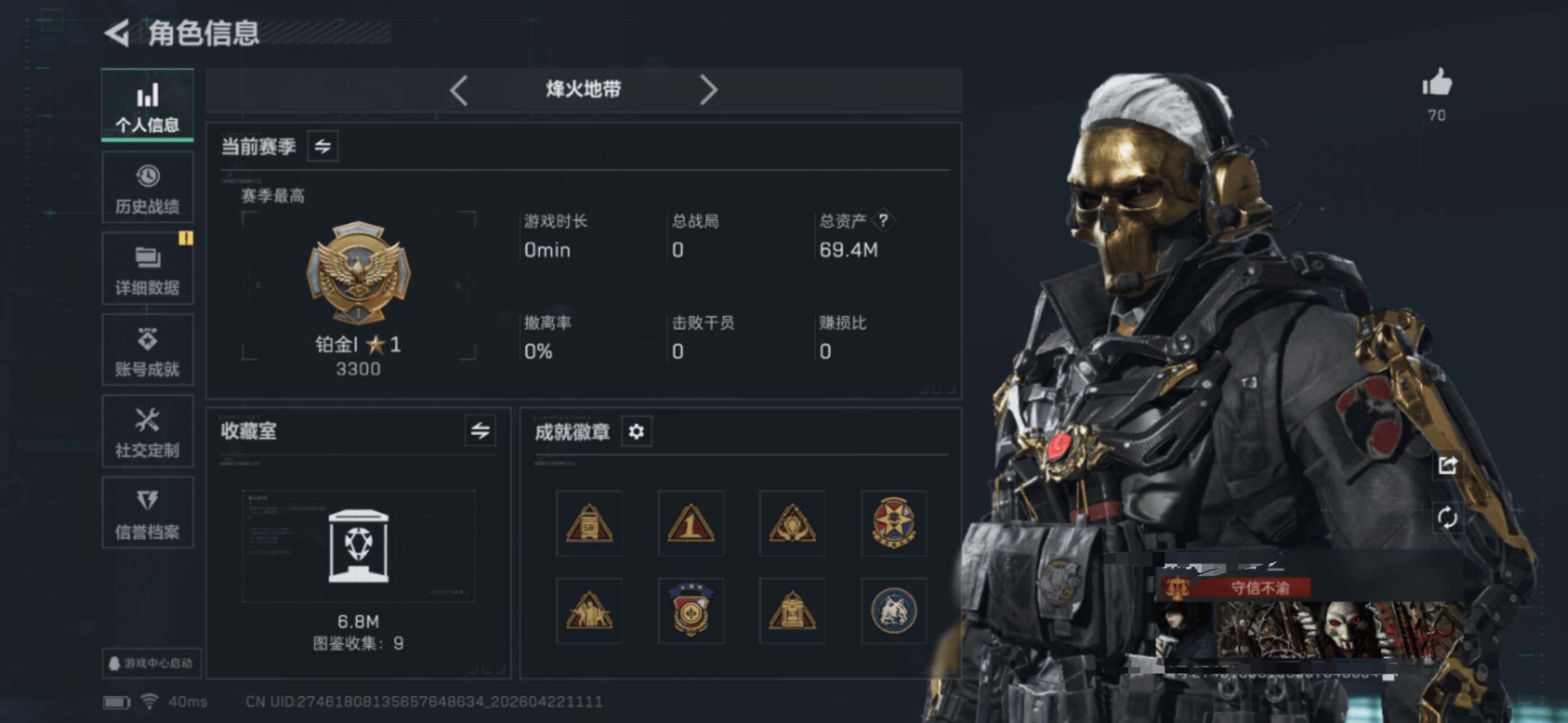Select the 账号成就 sidebar tab
The image size is (1568, 723).
point(147,350)
